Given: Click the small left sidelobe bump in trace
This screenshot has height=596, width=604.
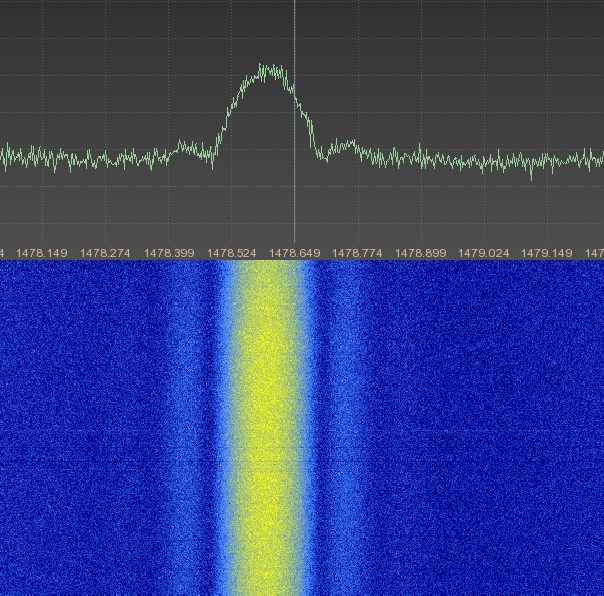Looking at the screenshot, I should click(x=188, y=147).
